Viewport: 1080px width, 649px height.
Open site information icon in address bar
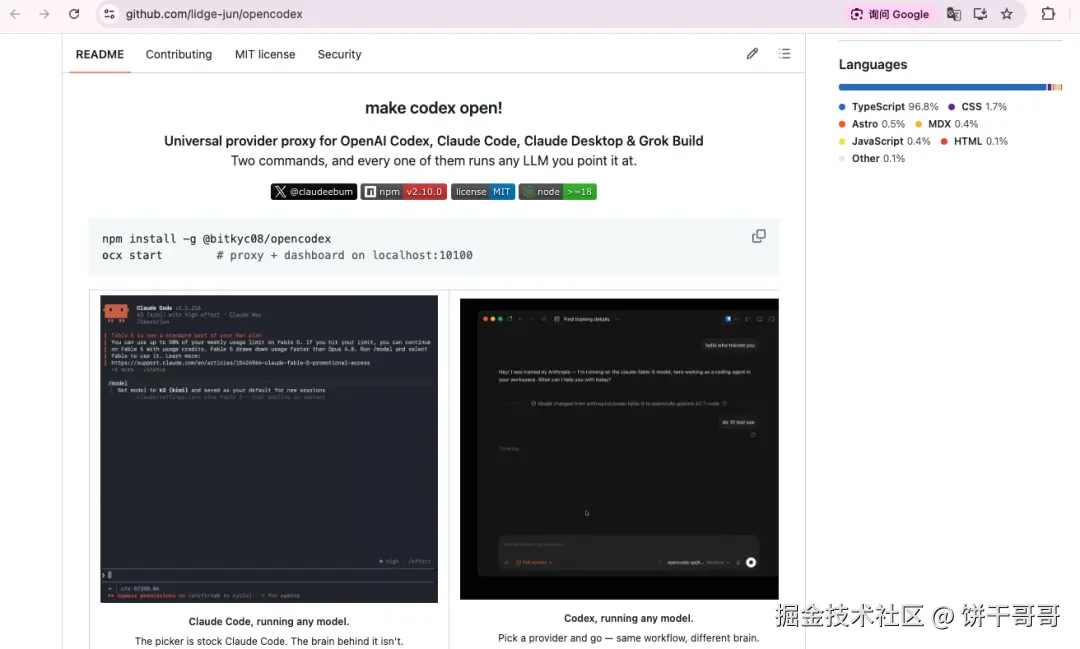[x=109, y=14]
